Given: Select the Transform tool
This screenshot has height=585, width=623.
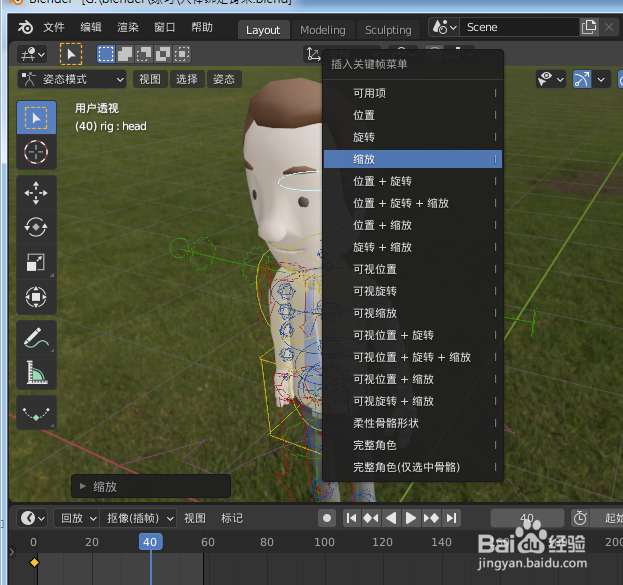Looking at the screenshot, I should tap(36, 297).
